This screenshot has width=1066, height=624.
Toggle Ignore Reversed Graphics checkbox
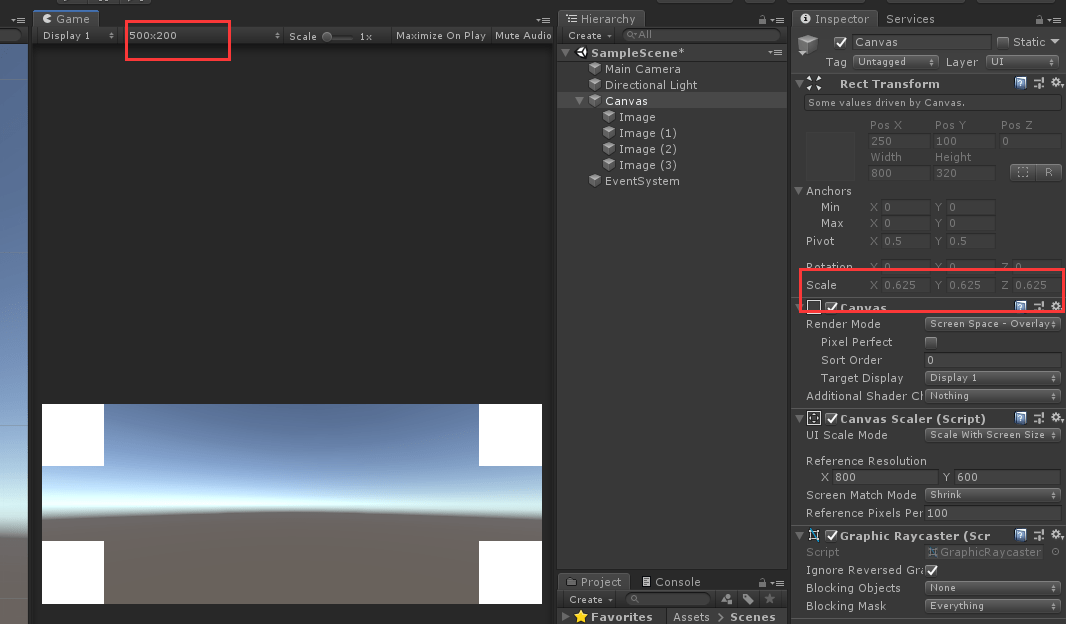click(931, 570)
